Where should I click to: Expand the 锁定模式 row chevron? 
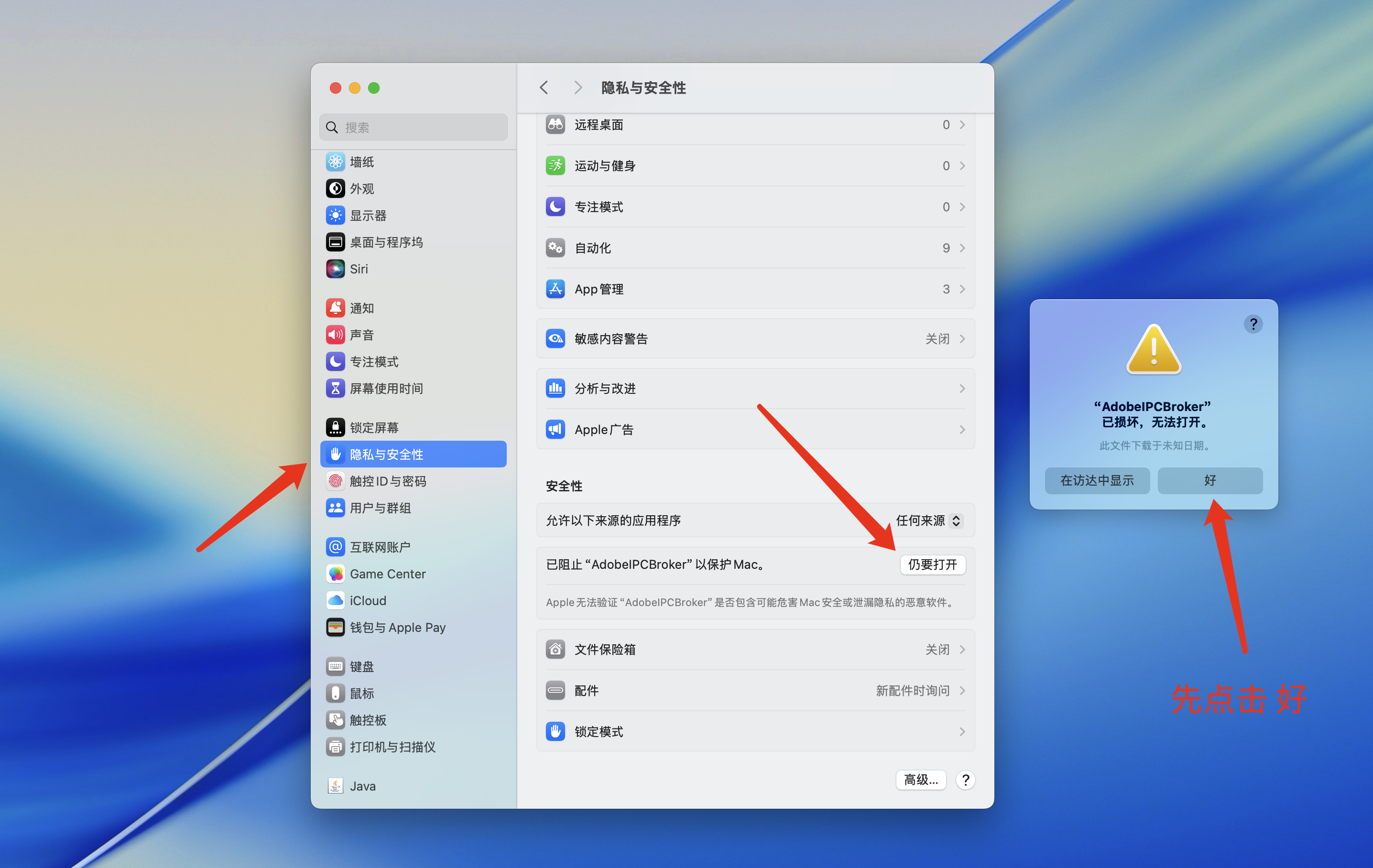coord(962,732)
